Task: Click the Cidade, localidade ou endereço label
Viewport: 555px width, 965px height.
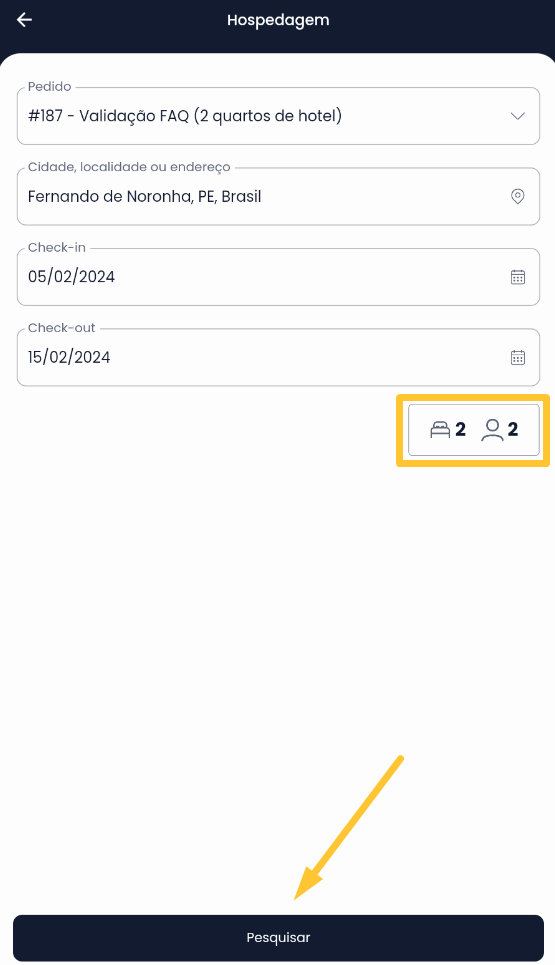Action: [x=129, y=167]
